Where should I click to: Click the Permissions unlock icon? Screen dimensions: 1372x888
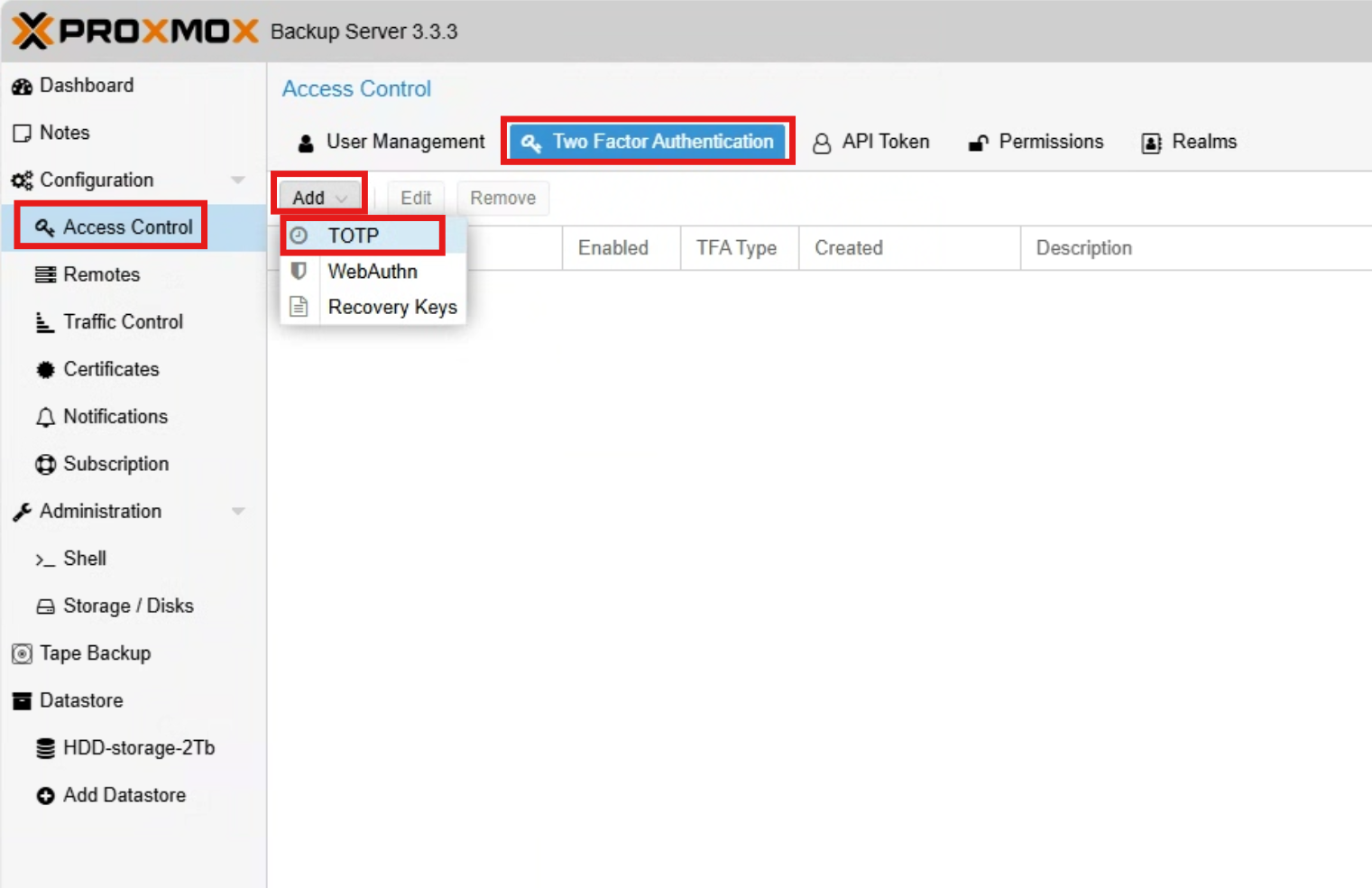[x=978, y=143]
